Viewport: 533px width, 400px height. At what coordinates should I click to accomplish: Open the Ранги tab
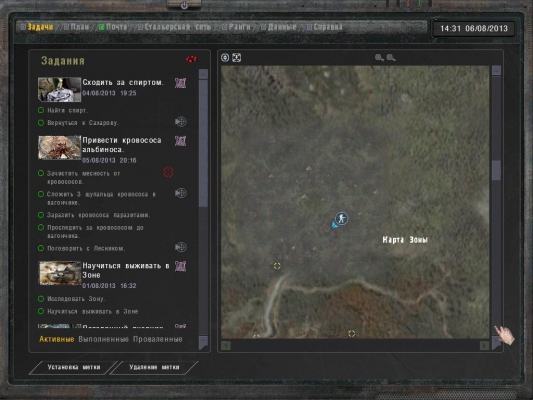240,27
